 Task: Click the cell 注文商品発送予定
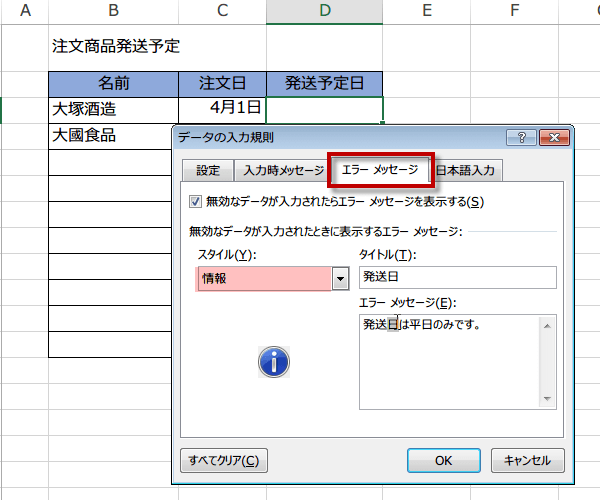pyautogui.click(x=116, y=46)
